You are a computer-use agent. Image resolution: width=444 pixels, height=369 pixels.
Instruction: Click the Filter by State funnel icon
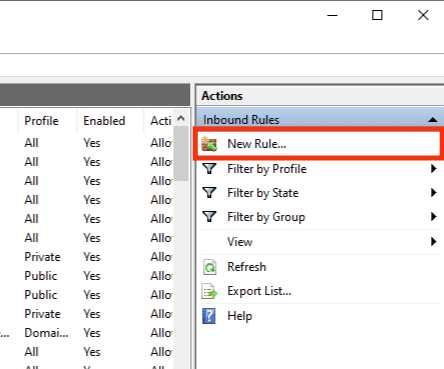coord(209,193)
